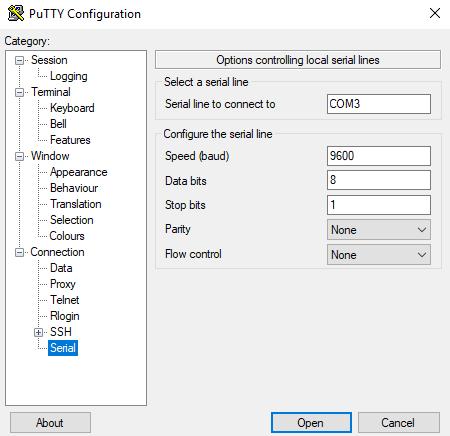This screenshot has height=436, width=450.
Task: Click the Cancel button
Action: pos(399,423)
